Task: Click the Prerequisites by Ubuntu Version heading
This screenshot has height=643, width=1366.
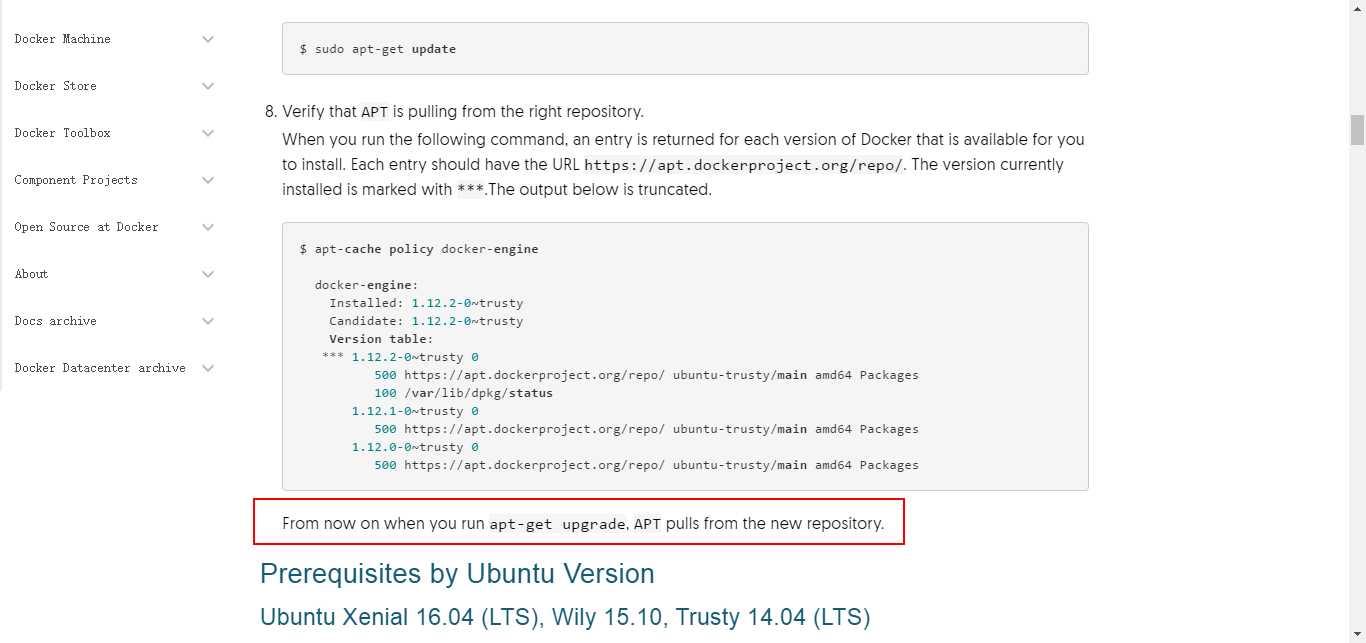Action: tap(457, 574)
